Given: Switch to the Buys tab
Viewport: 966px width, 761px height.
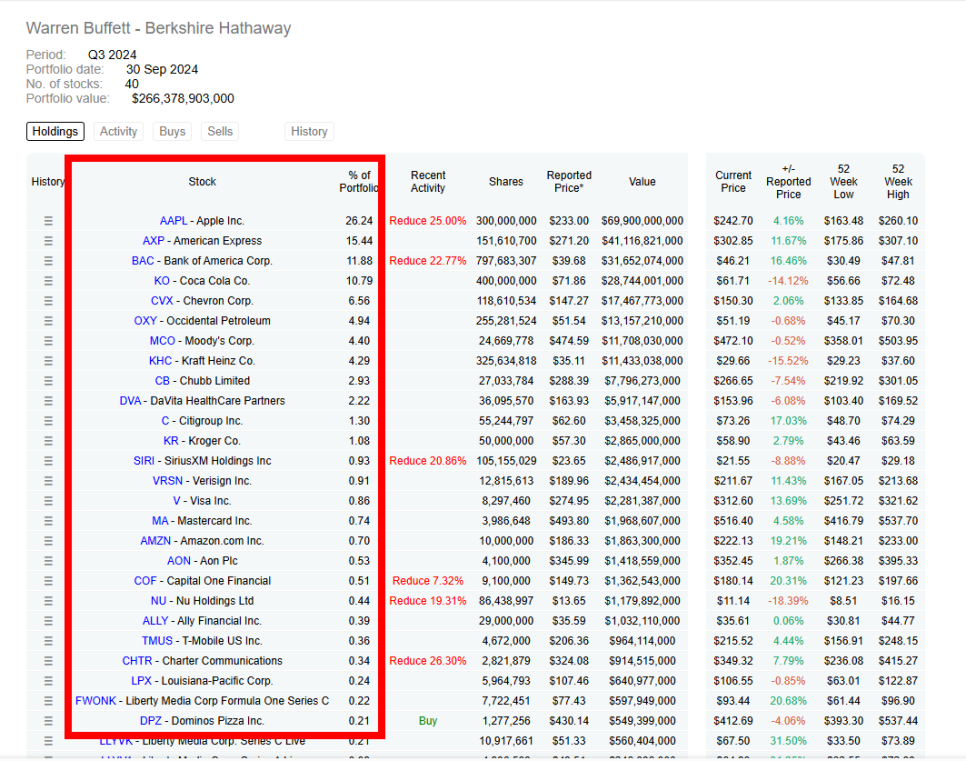Looking at the screenshot, I should point(172,131).
